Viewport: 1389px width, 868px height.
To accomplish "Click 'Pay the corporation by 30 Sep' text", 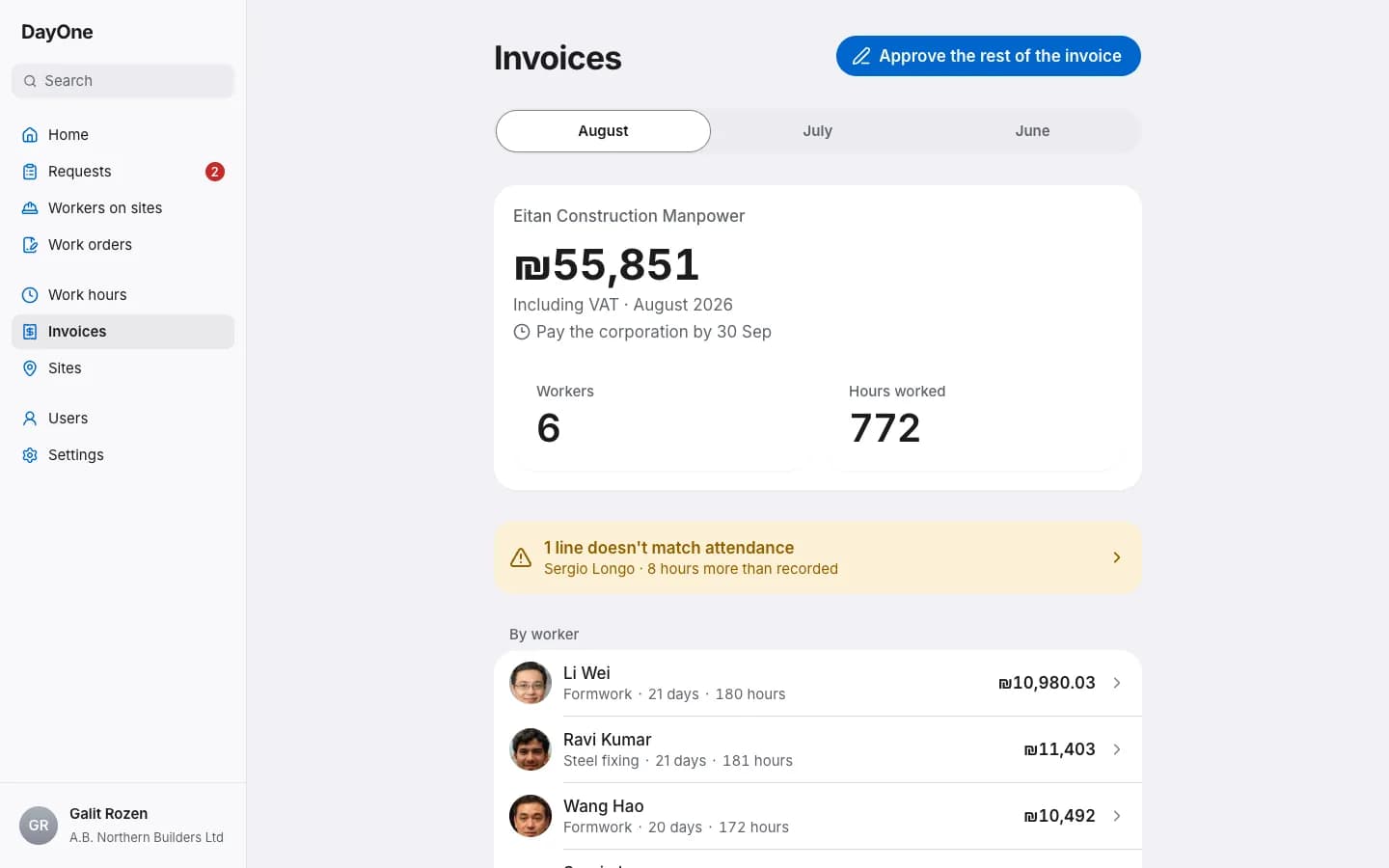I will coord(654,332).
